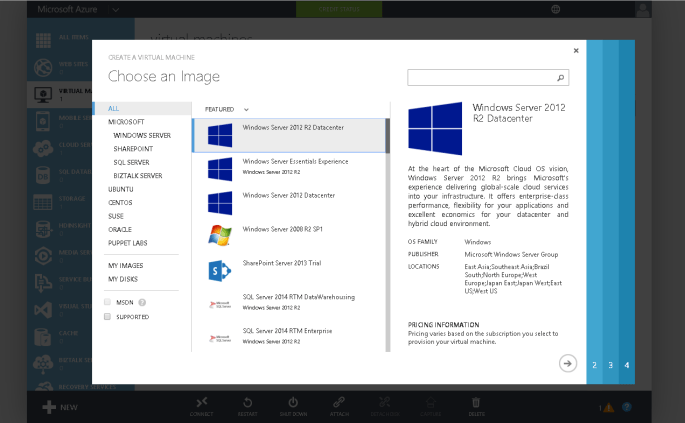
Task: Select the Windows Server 2012 R2 Datacenter image icon
Action: tap(220, 135)
